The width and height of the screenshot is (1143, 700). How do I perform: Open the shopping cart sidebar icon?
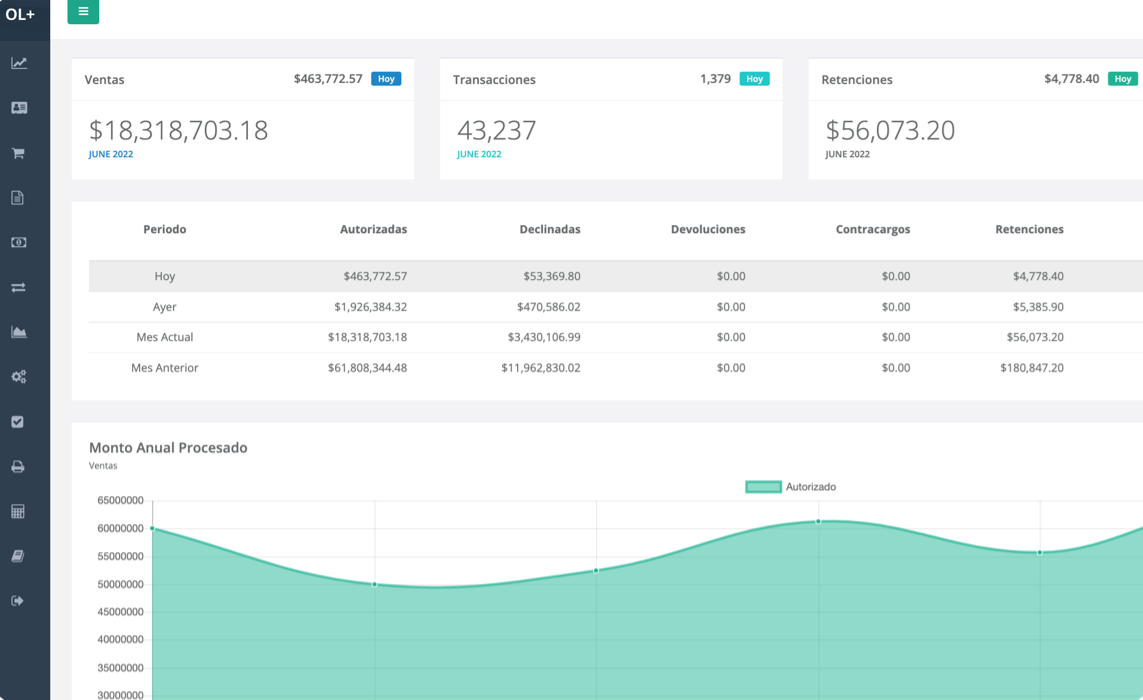[x=18, y=153]
